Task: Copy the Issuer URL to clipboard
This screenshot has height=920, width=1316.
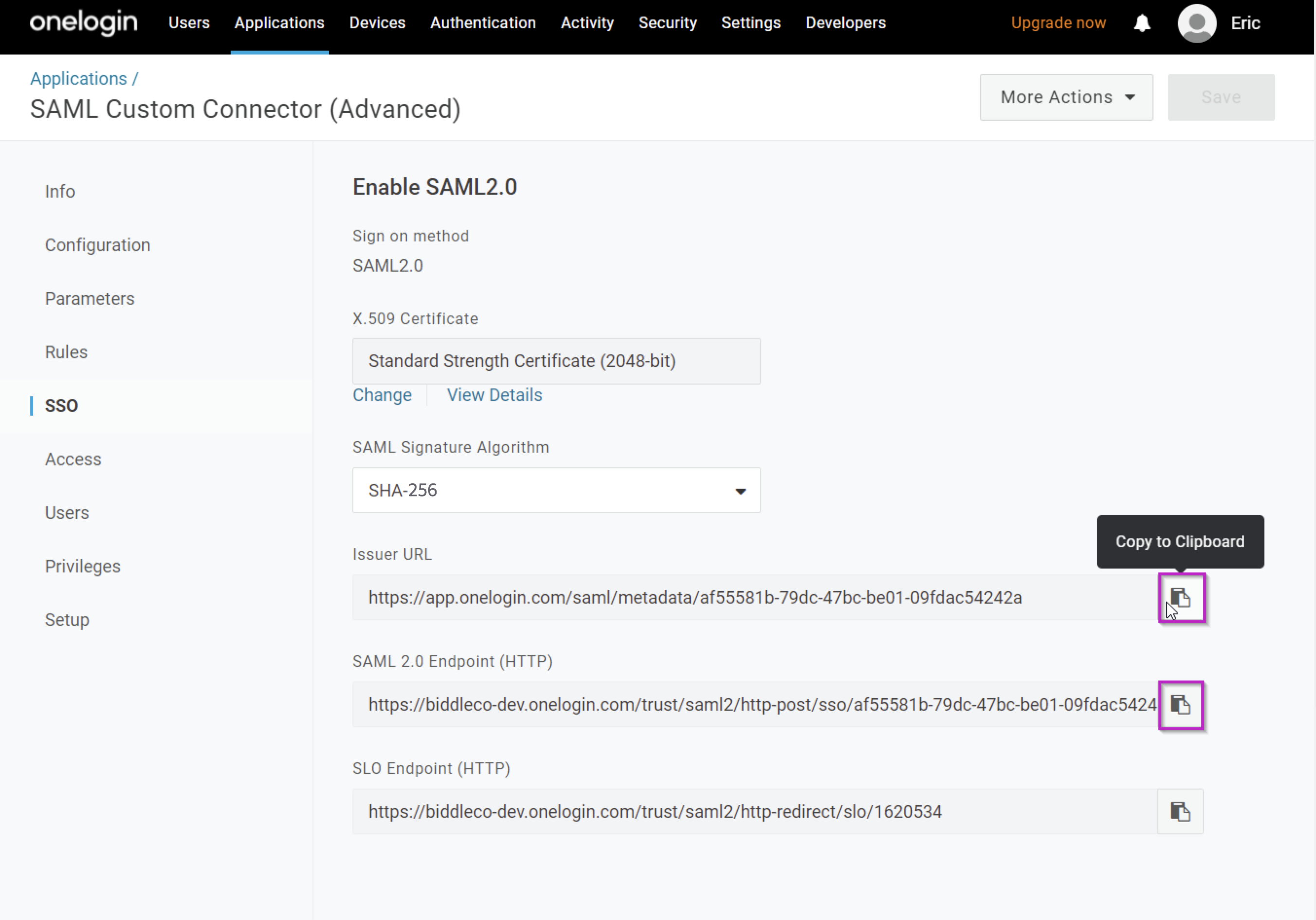Action: pos(1181,597)
